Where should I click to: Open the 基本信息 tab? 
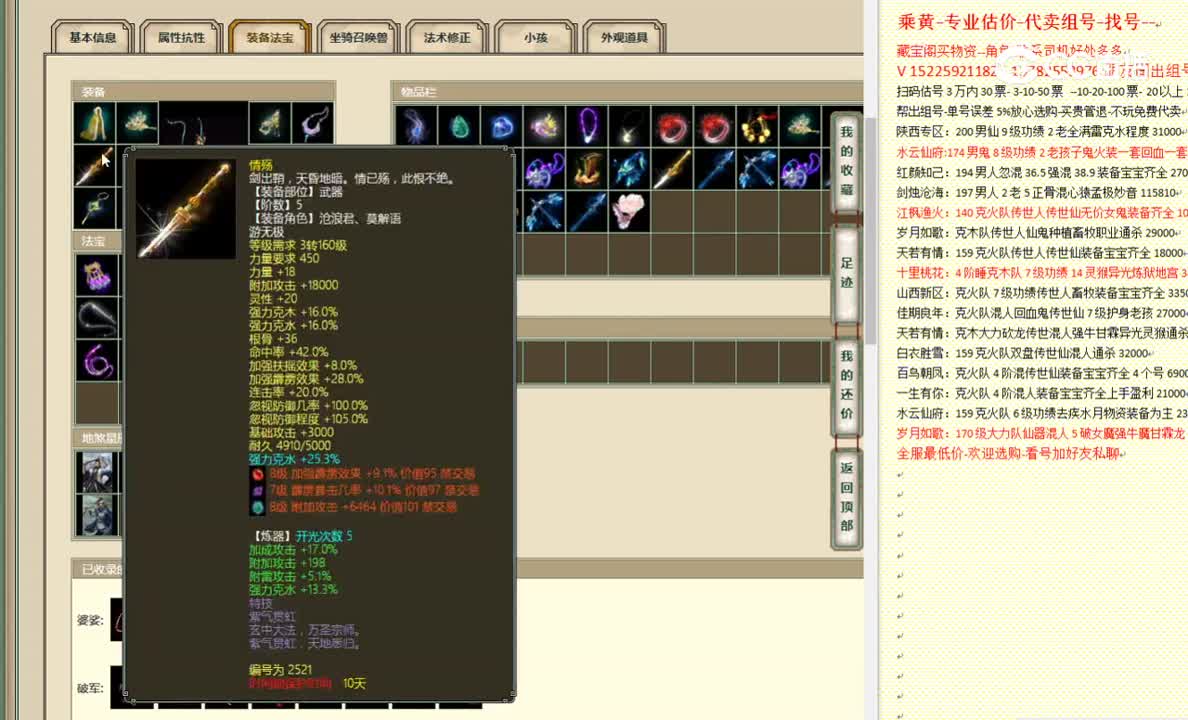click(x=92, y=37)
